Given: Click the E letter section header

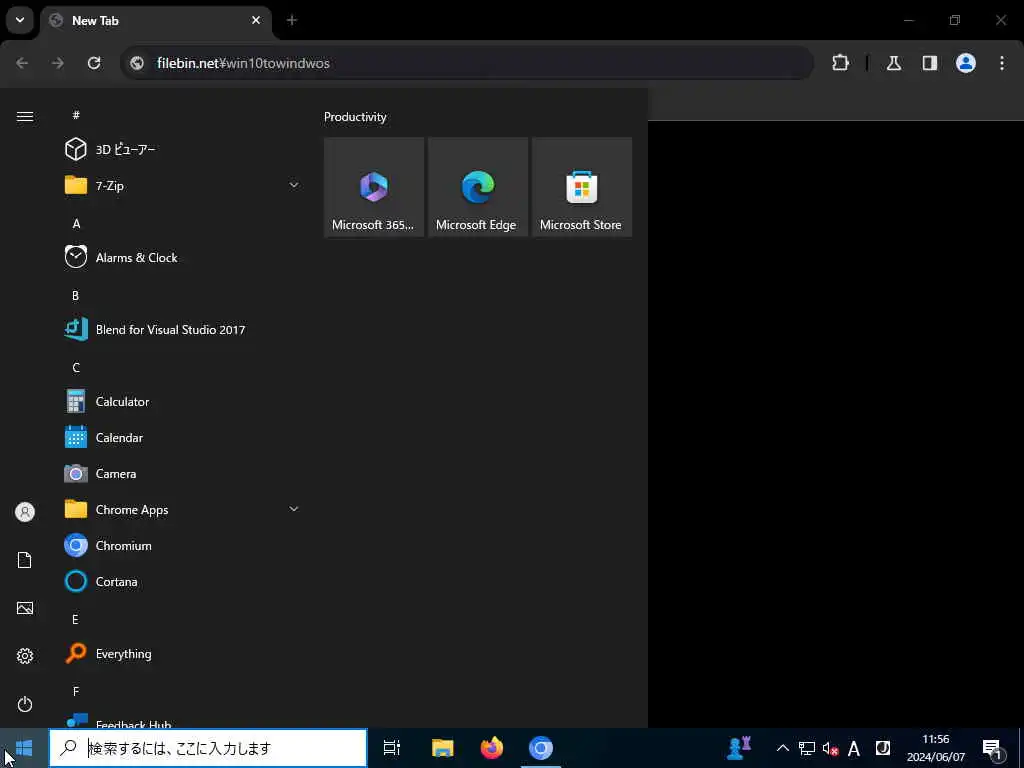Looking at the screenshot, I should point(76,619).
